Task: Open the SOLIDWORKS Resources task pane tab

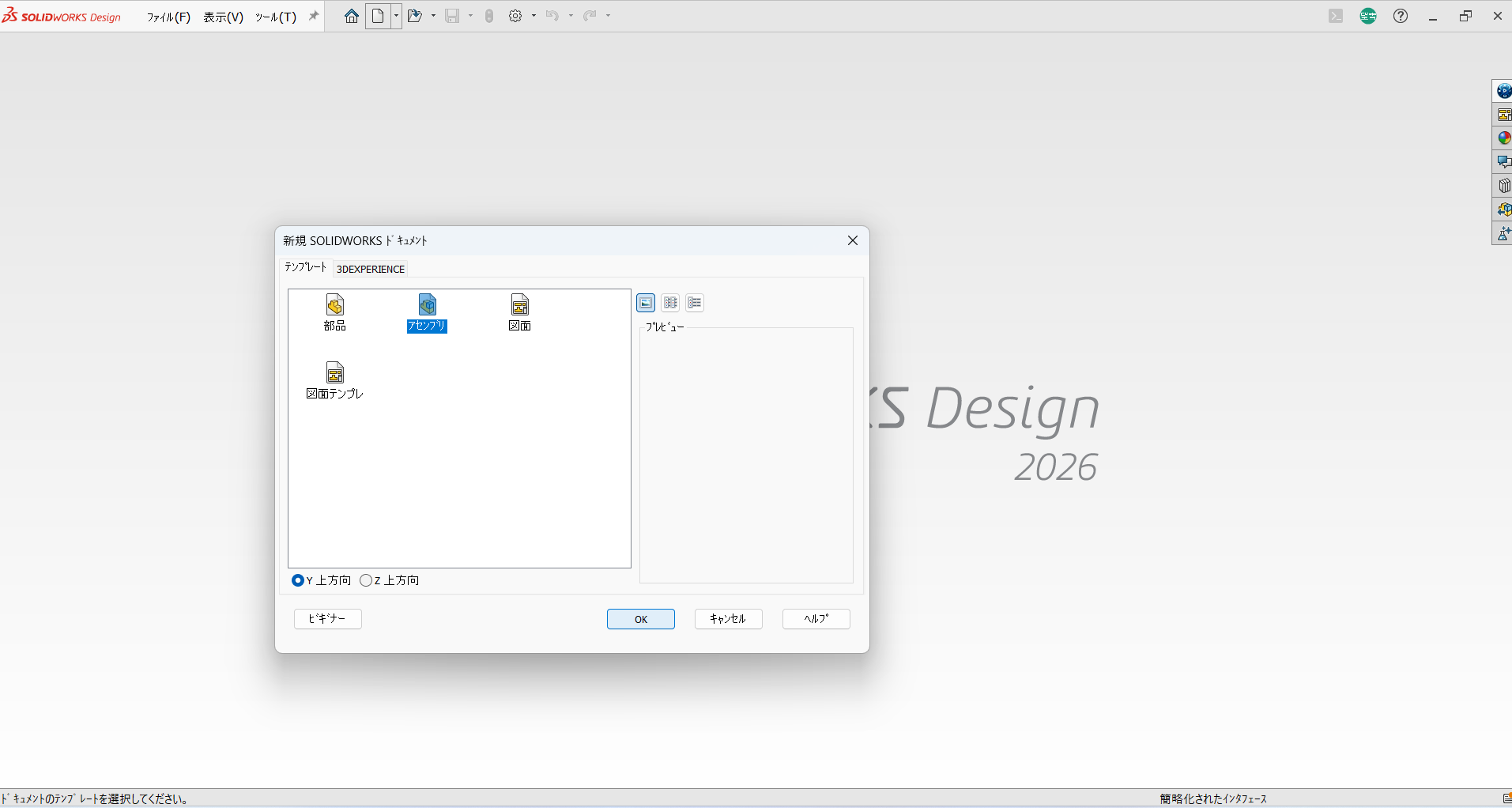Action: pos(1503,91)
